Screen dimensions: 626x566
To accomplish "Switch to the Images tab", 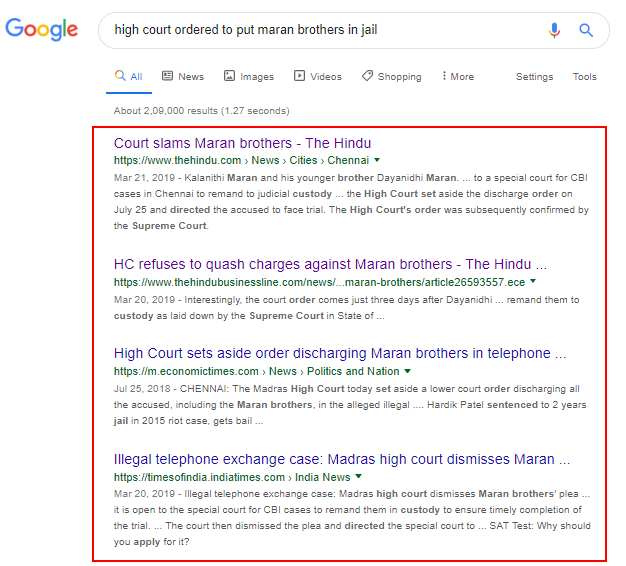I will point(249,76).
